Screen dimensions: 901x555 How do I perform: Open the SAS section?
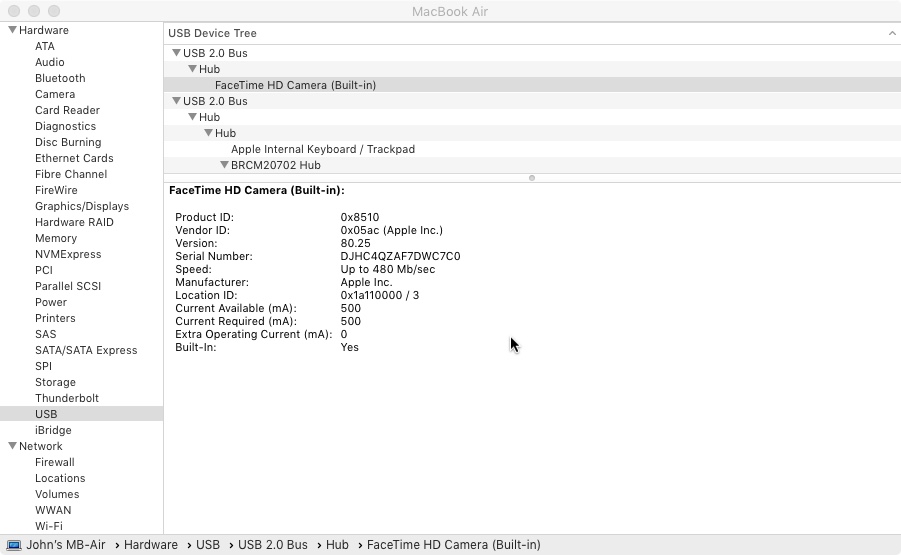click(45, 334)
